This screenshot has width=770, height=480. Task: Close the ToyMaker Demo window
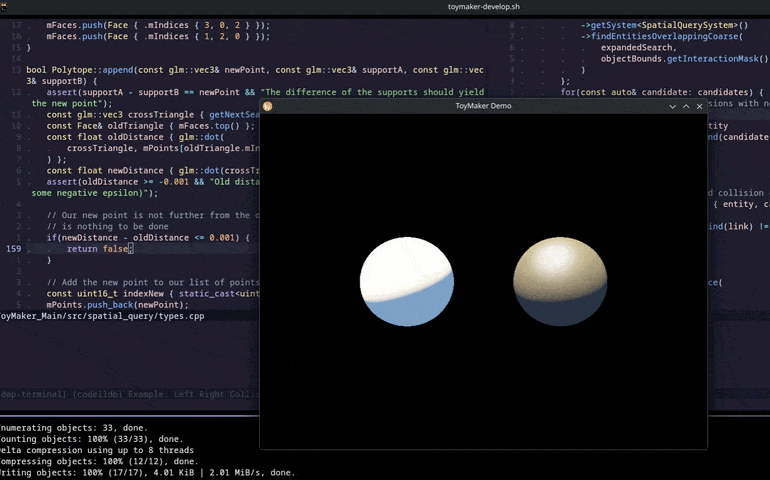[x=700, y=107]
